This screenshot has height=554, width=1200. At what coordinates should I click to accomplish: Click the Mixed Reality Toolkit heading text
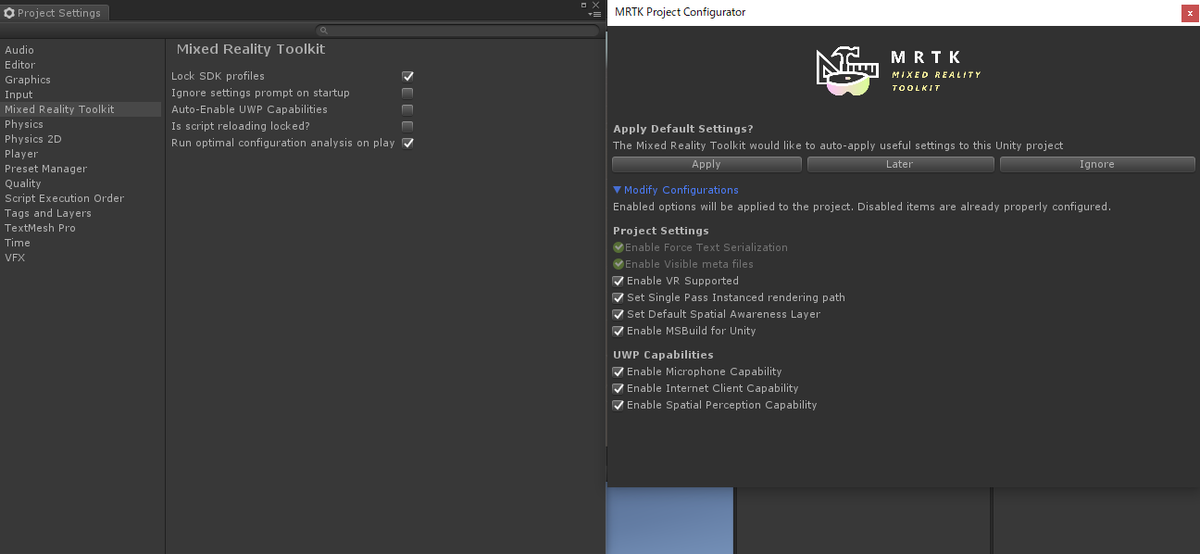(x=251, y=49)
